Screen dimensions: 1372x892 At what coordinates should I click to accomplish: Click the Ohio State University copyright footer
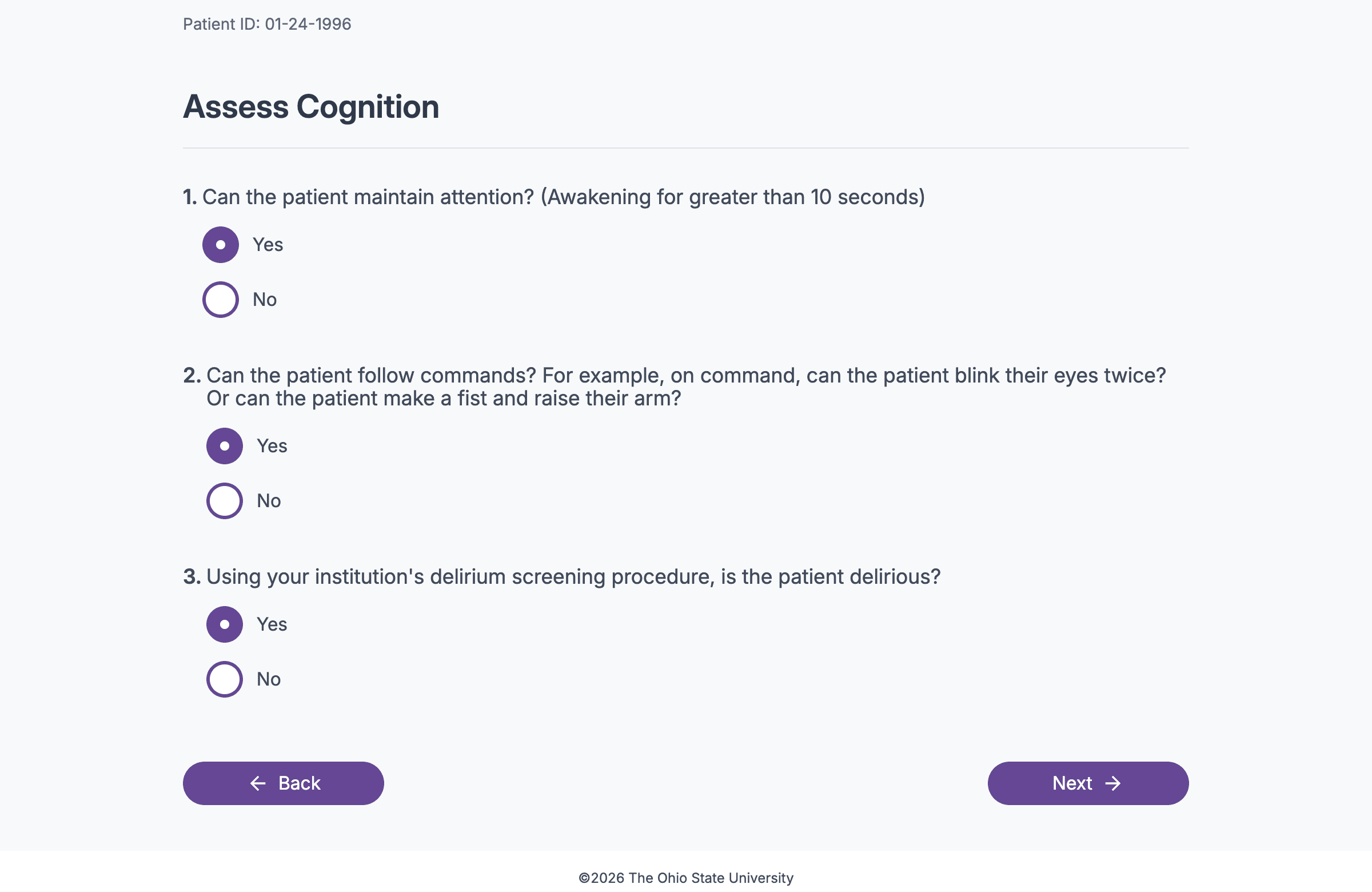coord(686,878)
